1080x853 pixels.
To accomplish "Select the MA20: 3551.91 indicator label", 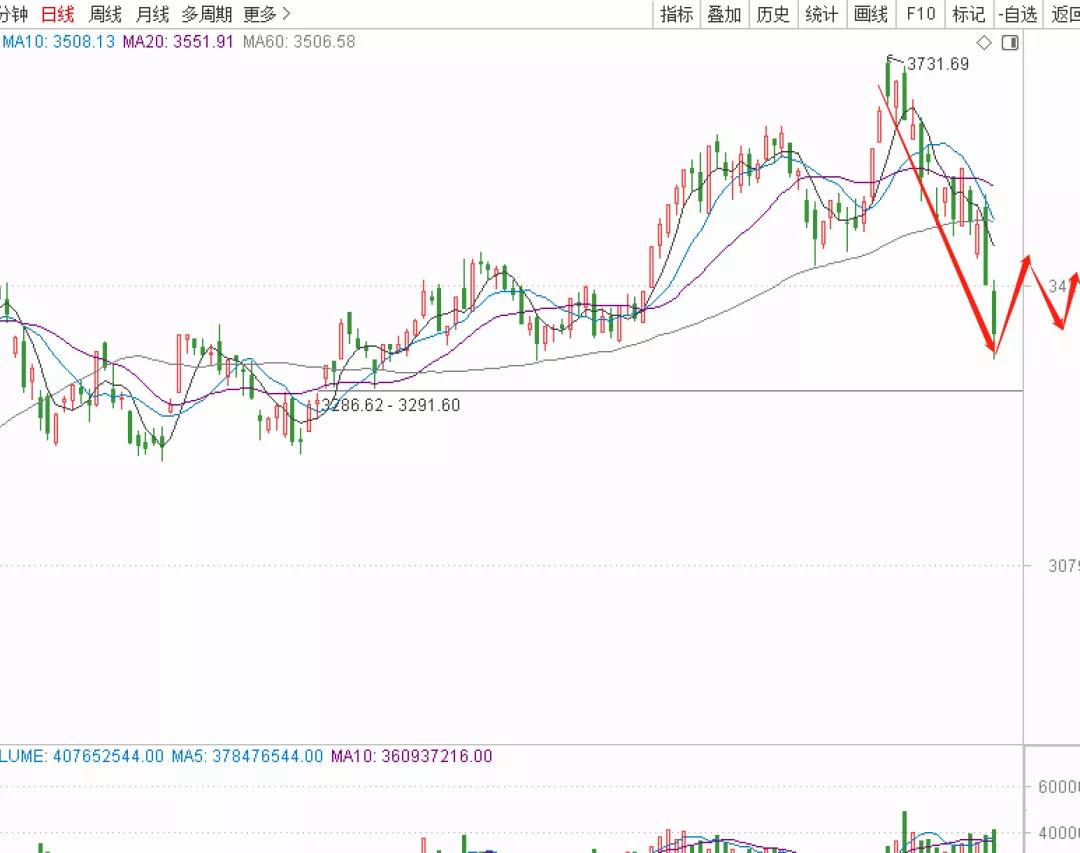I will click(178, 41).
